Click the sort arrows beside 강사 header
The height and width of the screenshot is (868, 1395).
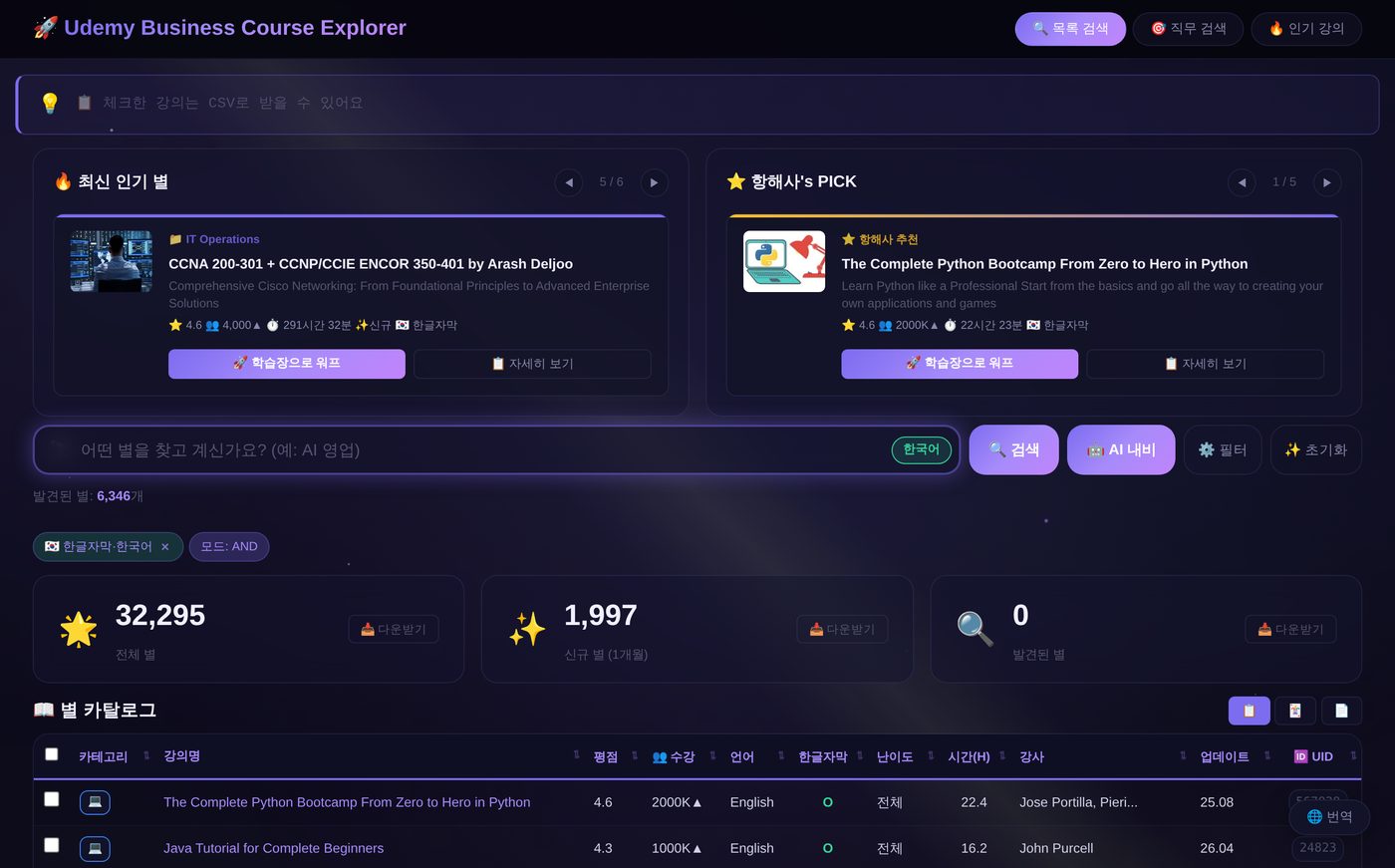pyautogui.click(x=1183, y=755)
